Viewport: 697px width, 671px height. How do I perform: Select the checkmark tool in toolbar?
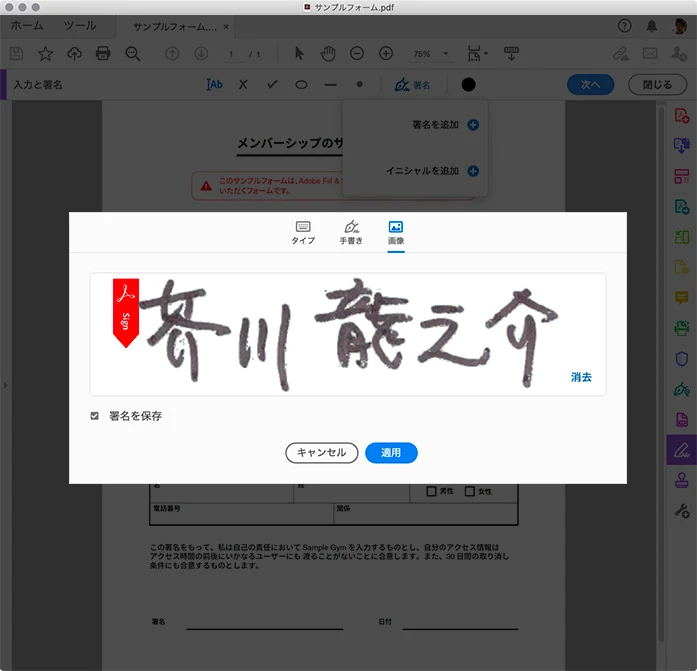tap(271, 85)
